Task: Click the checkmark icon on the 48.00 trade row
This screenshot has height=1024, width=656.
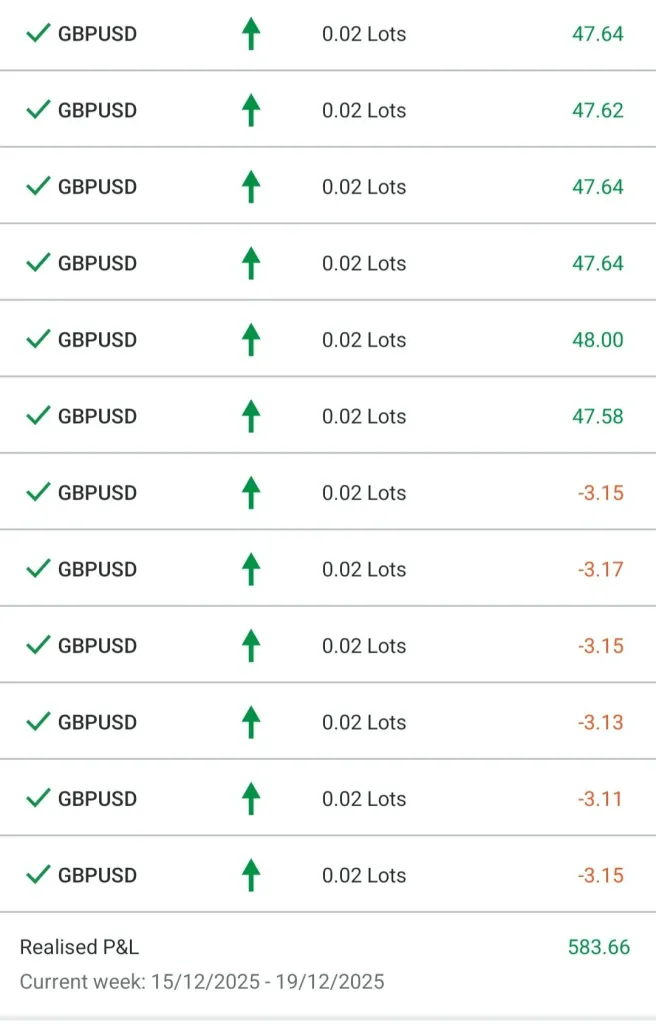Action: click(x=38, y=340)
